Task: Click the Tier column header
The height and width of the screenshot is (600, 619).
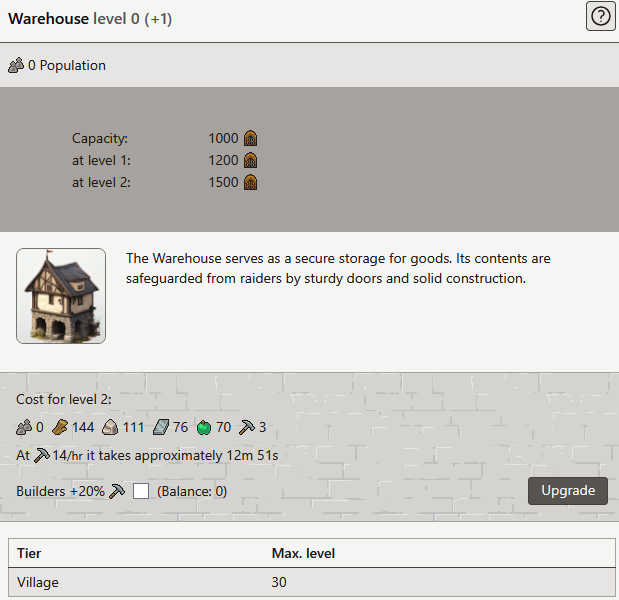Action: tap(30, 553)
